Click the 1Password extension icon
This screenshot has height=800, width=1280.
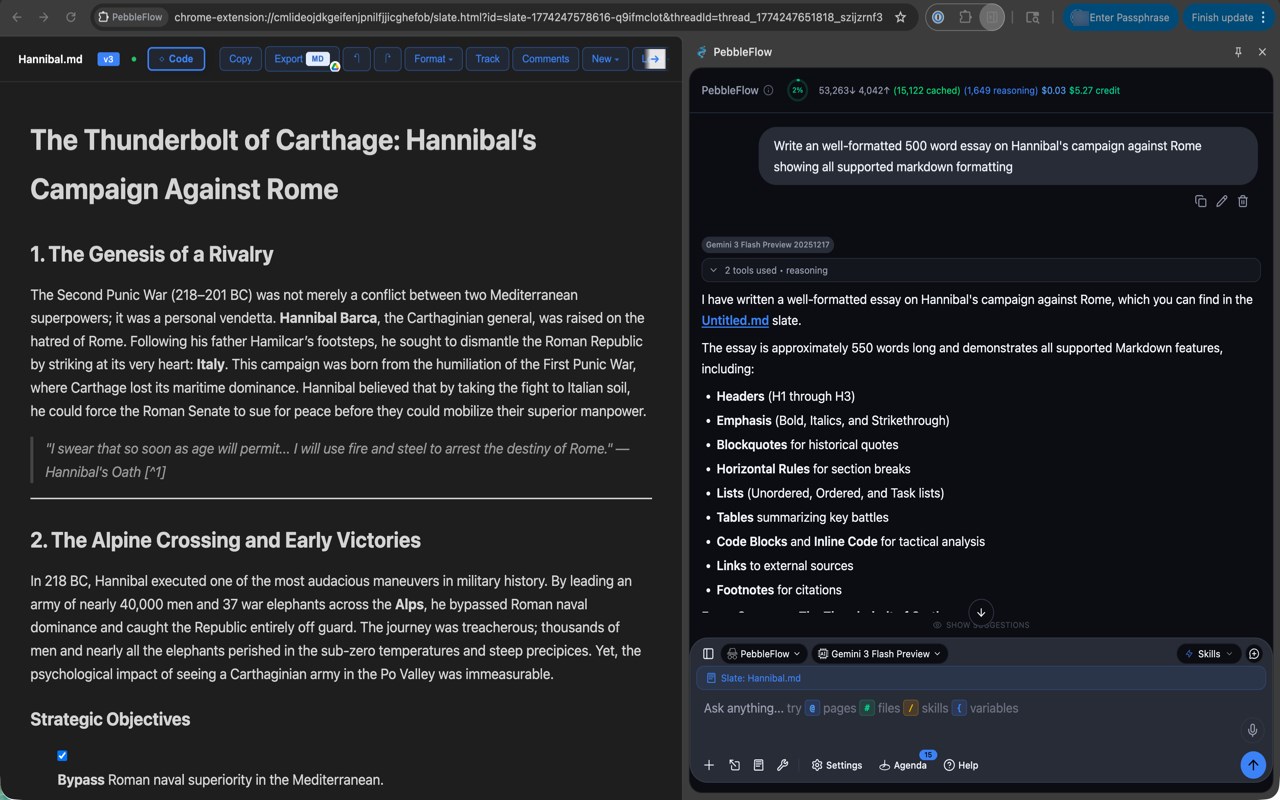pos(938,17)
